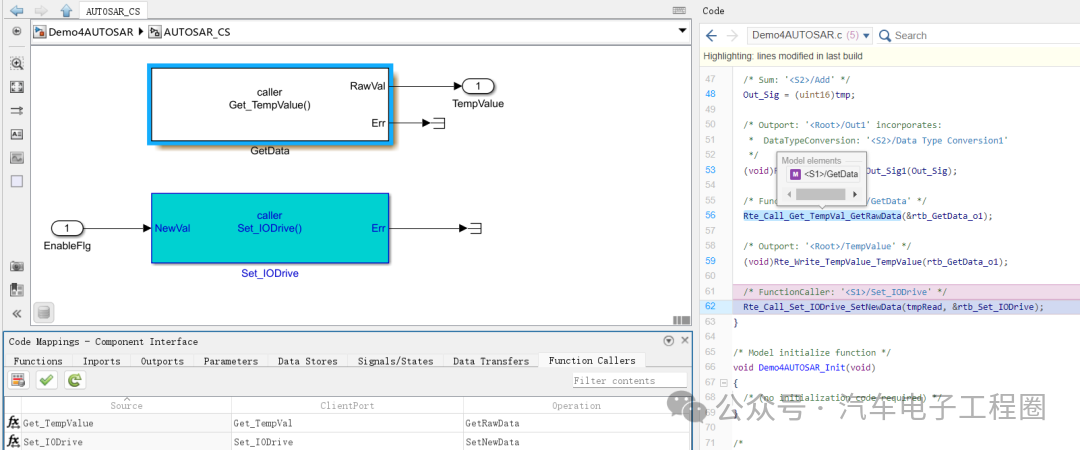Click the Get_TempVal ClientPort cell

point(347,423)
